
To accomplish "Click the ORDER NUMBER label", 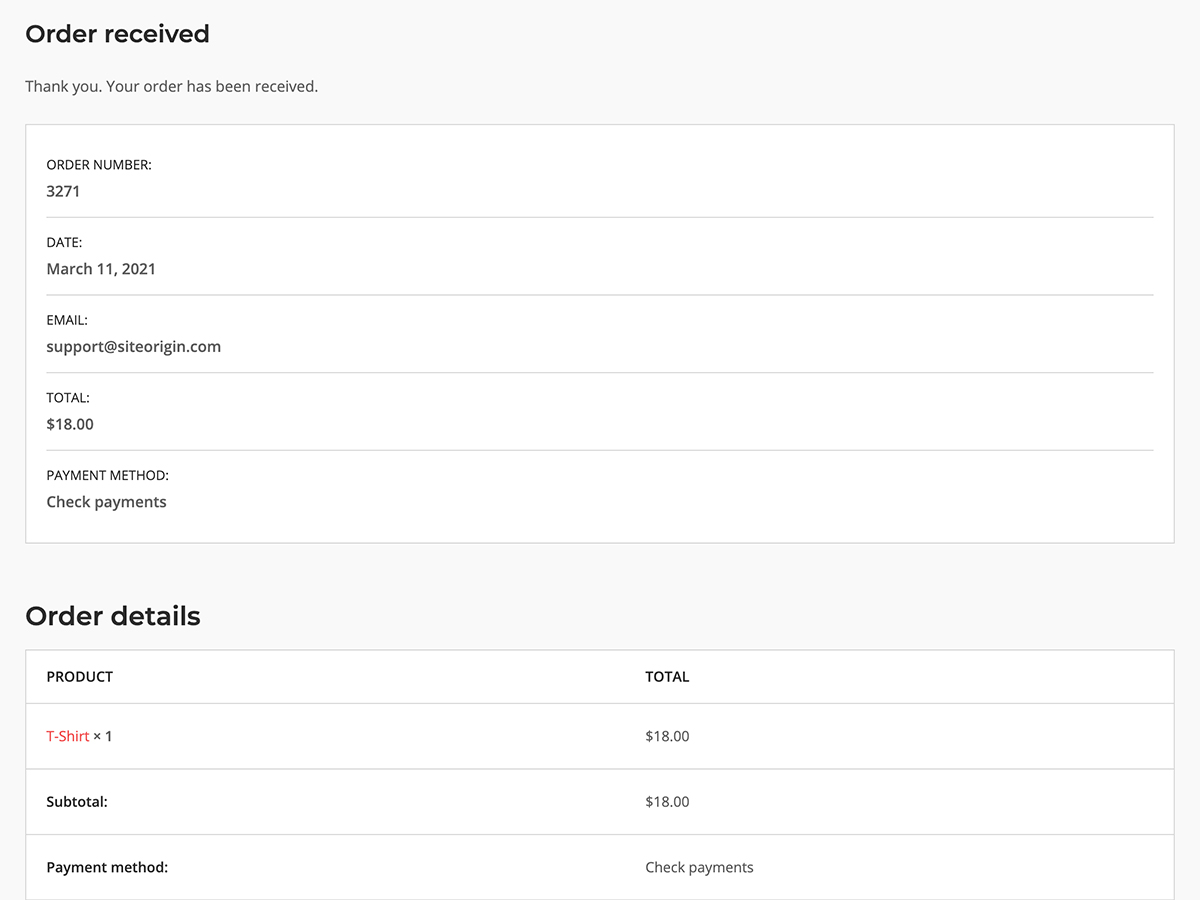I will (x=99, y=165).
